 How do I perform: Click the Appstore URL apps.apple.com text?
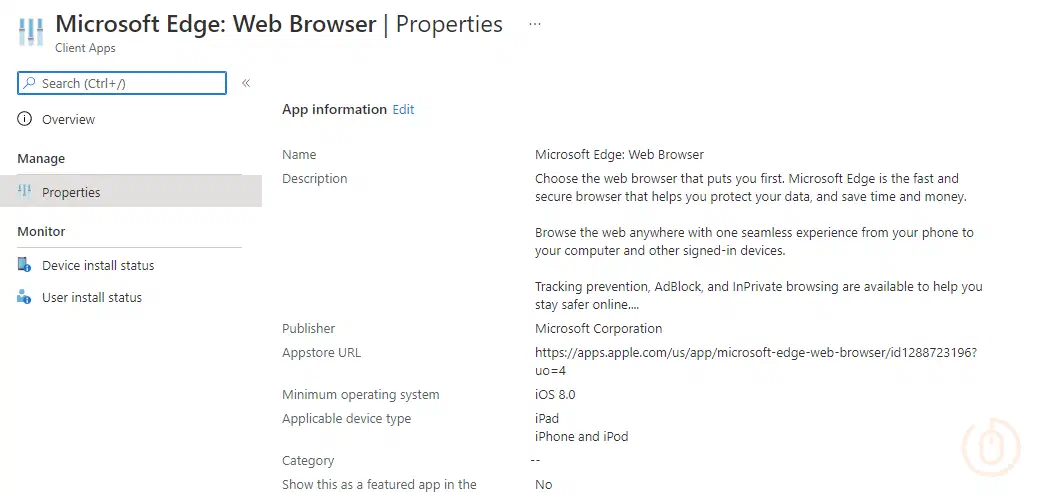[755, 353]
